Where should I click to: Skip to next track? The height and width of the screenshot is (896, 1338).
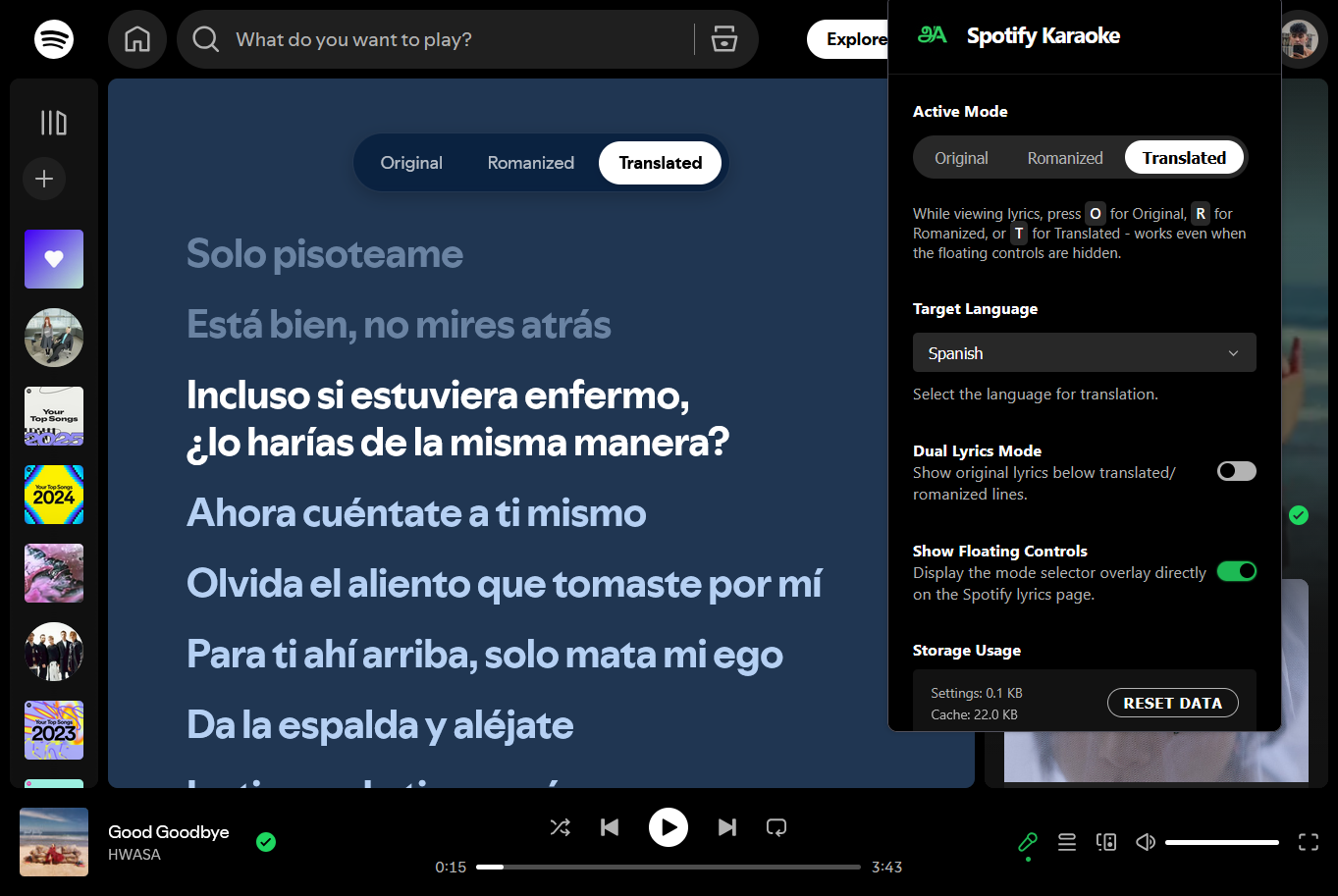(727, 827)
